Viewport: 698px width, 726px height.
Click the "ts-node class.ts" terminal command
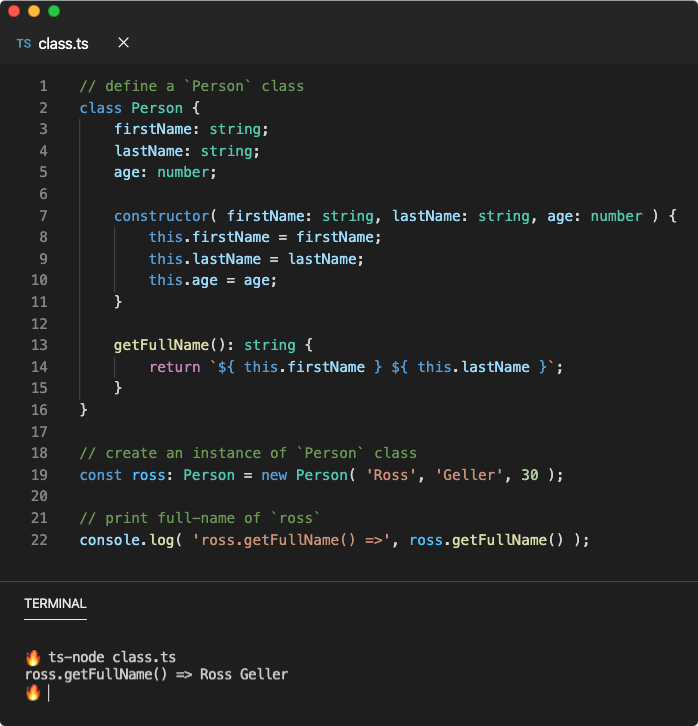(112, 657)
